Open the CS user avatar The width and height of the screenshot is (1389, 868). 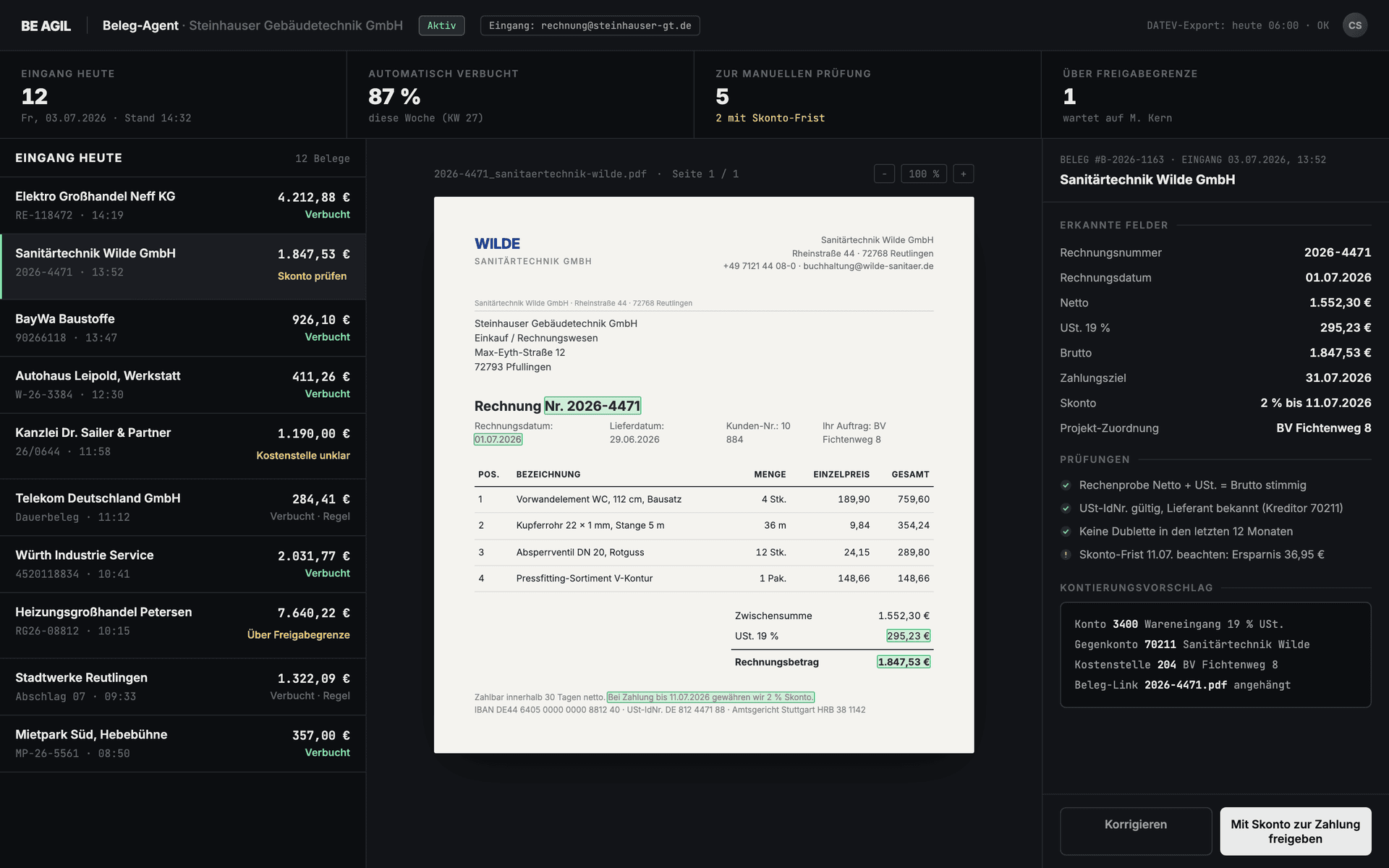pos(1354,25)
